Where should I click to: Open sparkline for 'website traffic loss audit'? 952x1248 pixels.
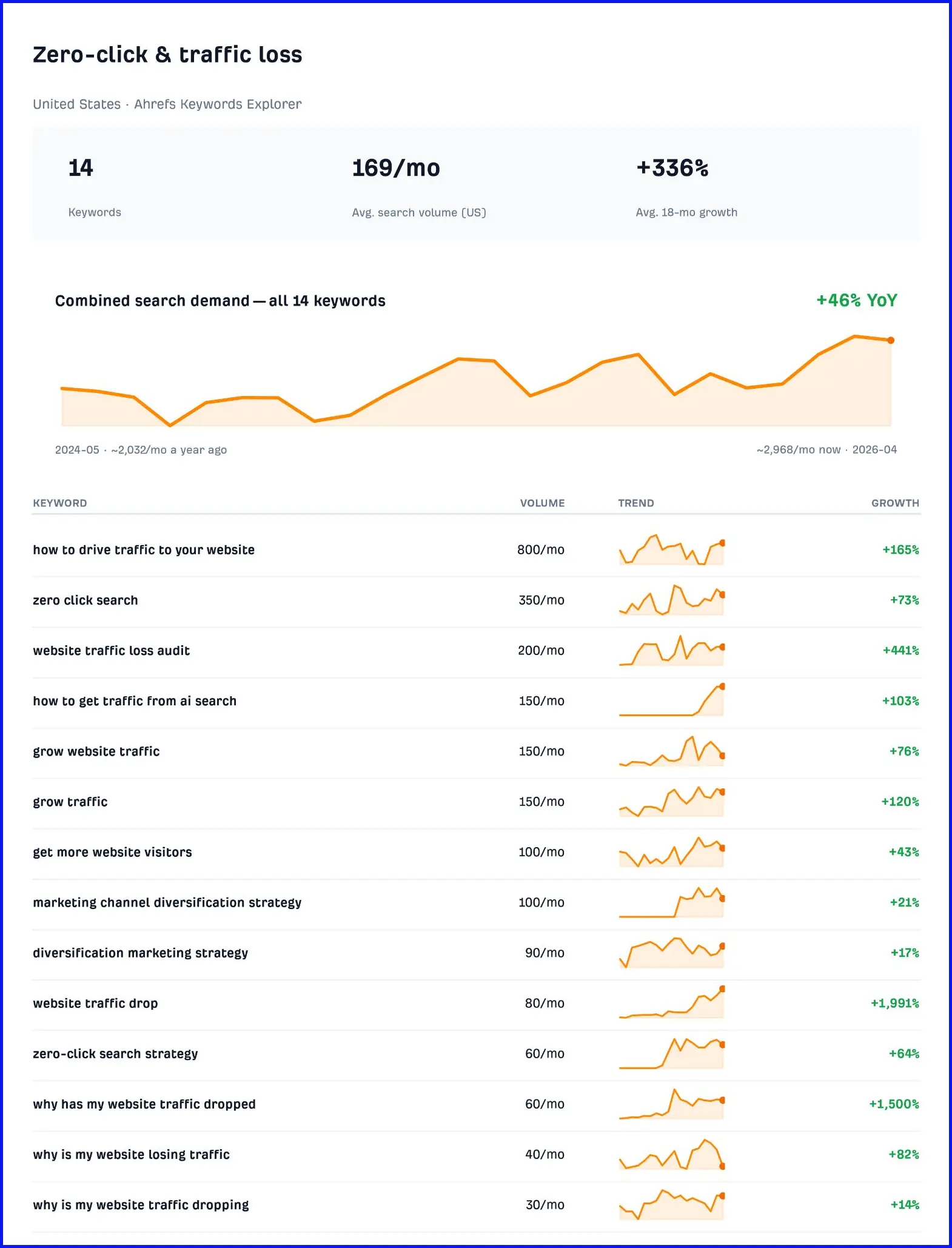[672, 650]
